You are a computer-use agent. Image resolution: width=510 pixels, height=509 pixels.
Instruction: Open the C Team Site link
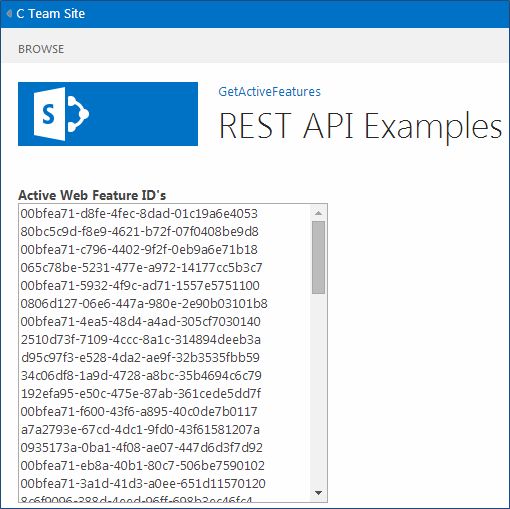click(x=51, y=14)
